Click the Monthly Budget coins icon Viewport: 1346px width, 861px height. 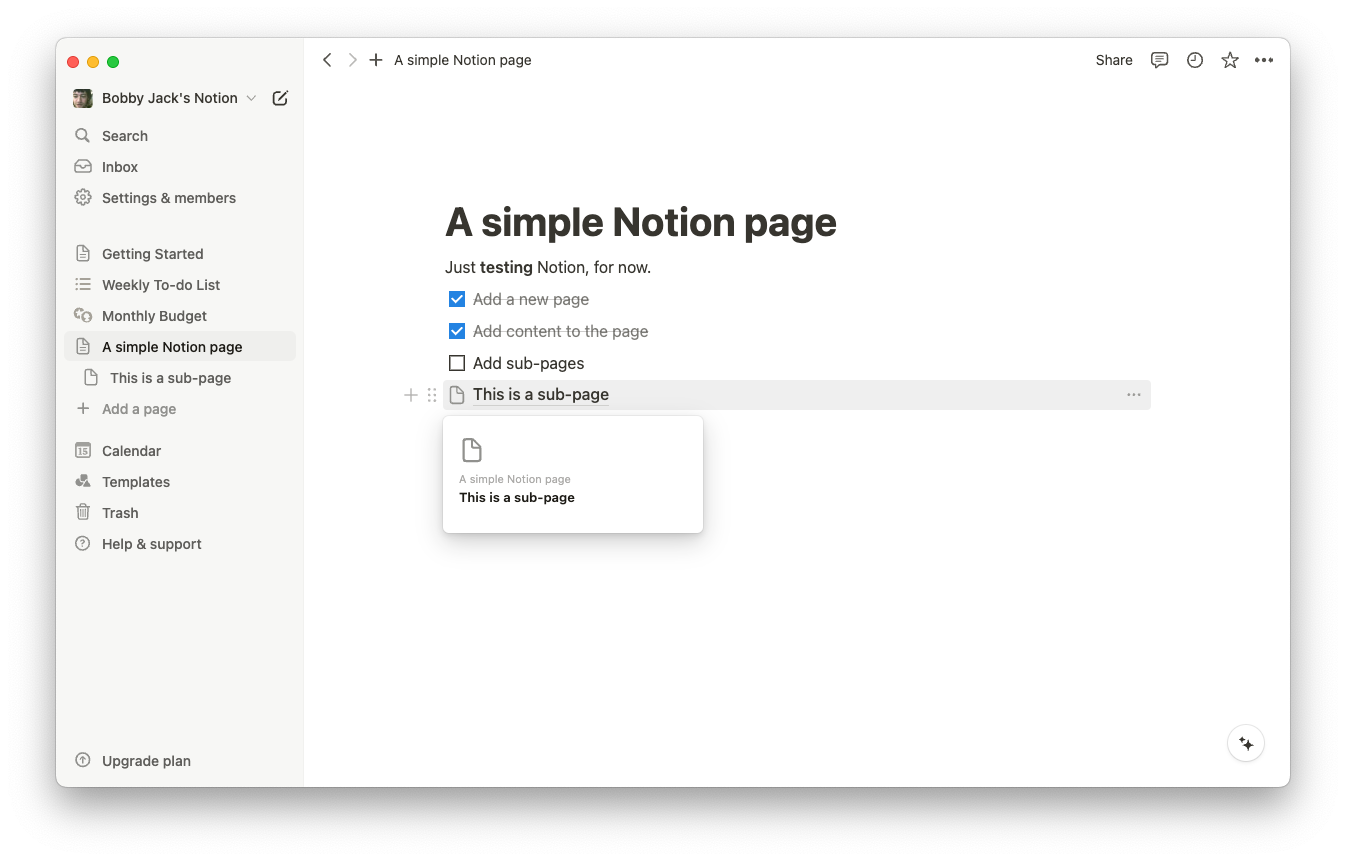coord(83,315)
